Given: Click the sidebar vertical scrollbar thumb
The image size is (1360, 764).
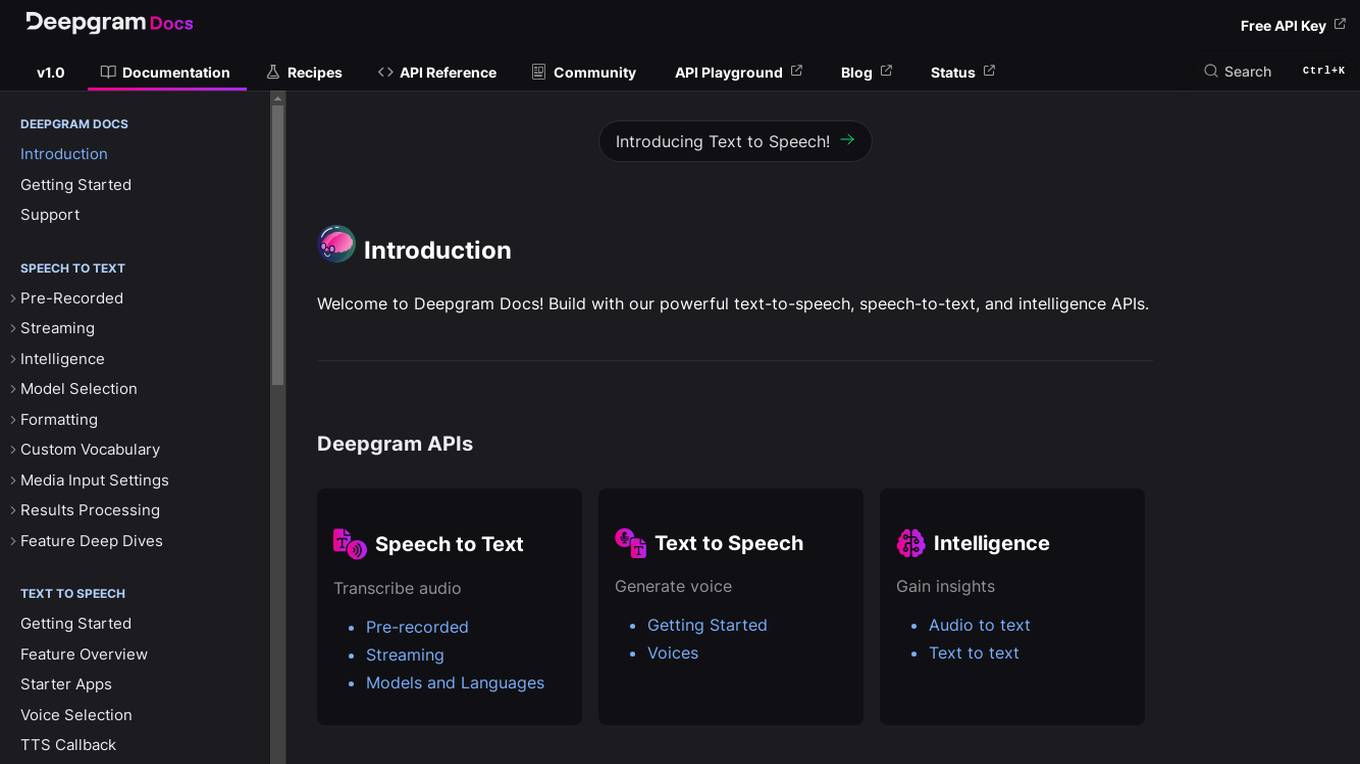Looking at the screenshot, I should (x=278, y=245).
